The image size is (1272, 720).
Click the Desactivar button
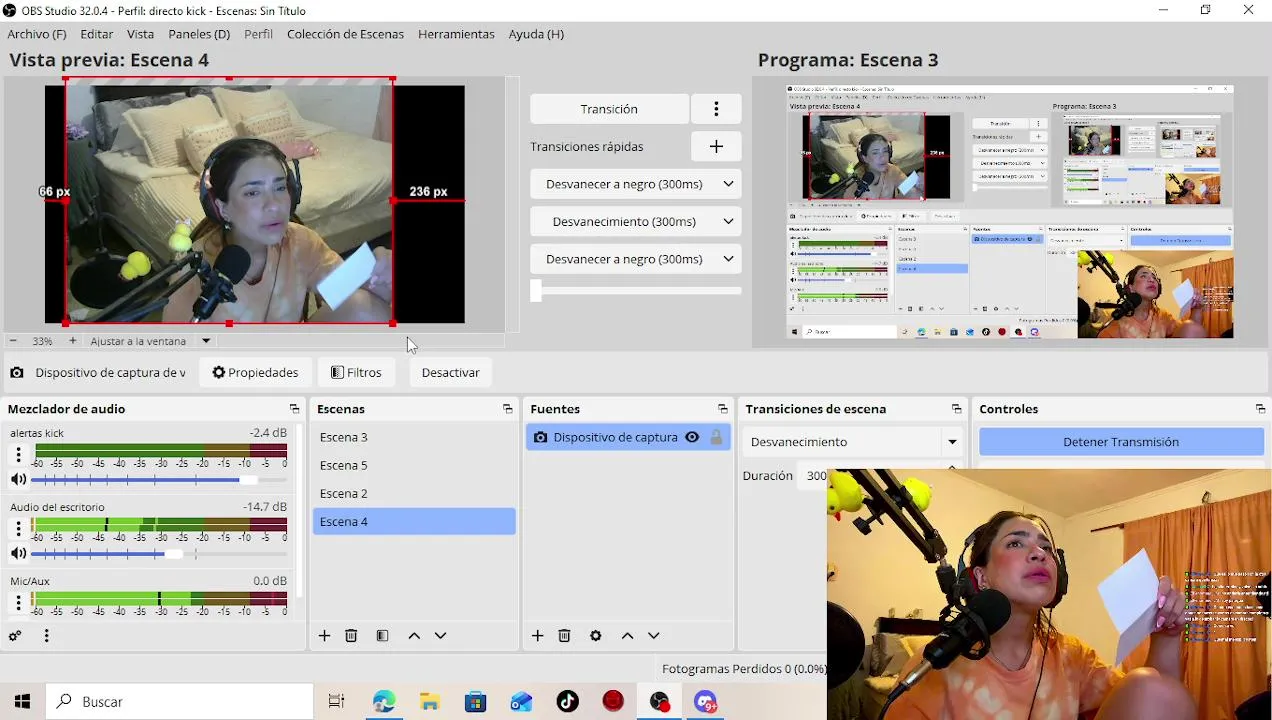pos(450,372)
